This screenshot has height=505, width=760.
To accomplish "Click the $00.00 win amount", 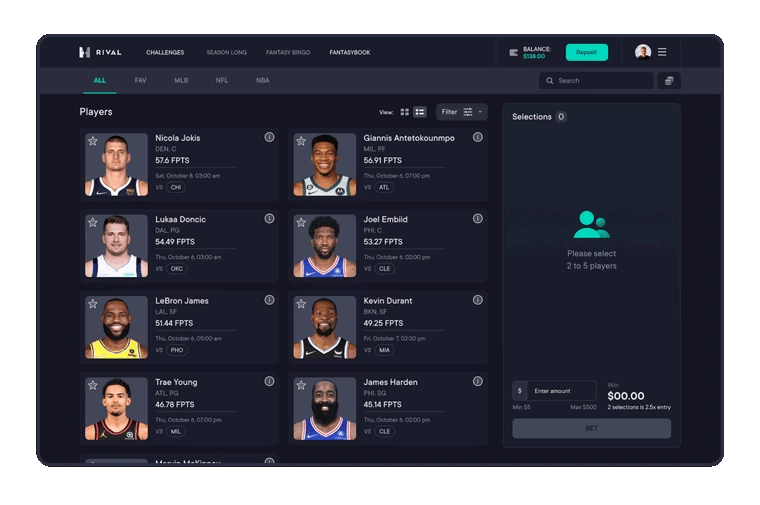I will pyautogui.click(x=626, y=396).
